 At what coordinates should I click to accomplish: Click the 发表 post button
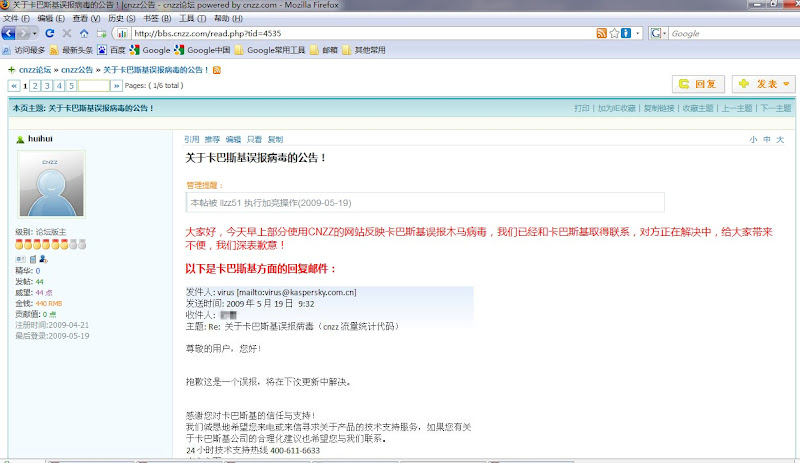coord(763,84)
